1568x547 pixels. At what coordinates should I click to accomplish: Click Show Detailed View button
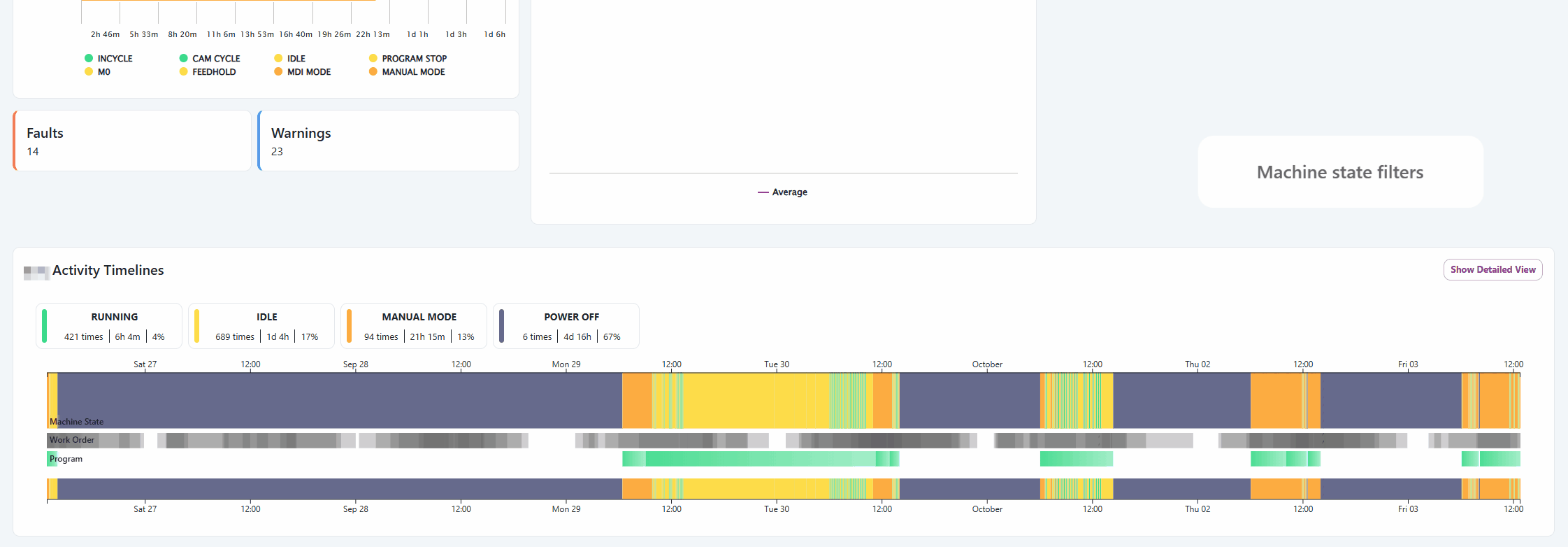(x=1493, y=270)
